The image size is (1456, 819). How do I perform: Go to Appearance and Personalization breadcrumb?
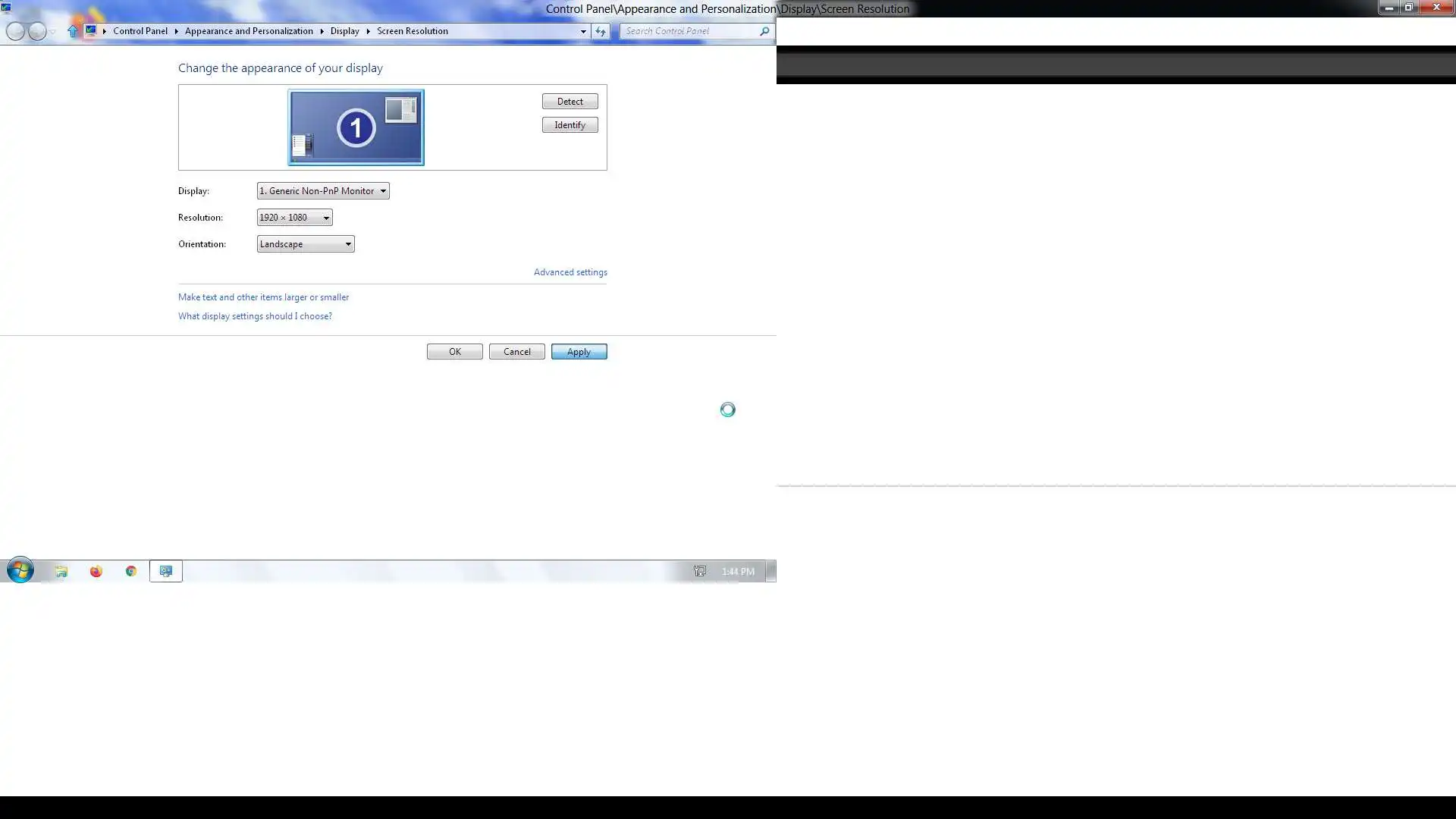[x=249, y=31]
